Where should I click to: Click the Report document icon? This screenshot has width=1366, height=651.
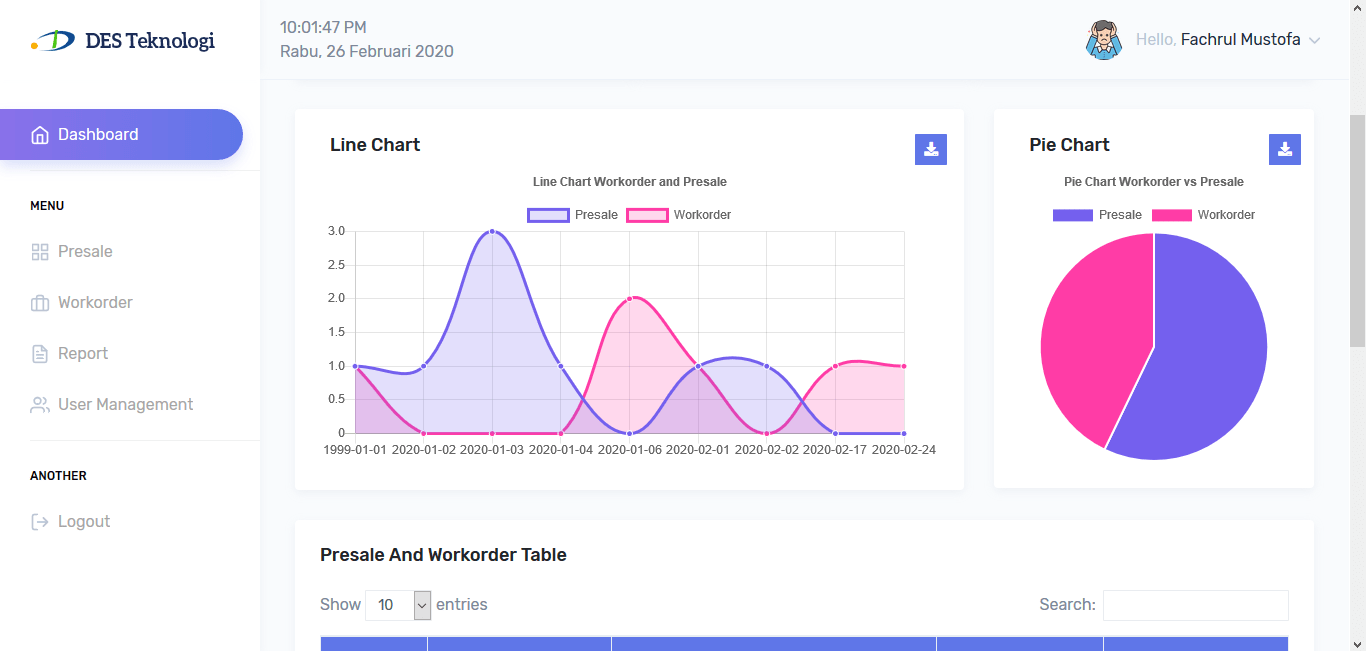40,354
